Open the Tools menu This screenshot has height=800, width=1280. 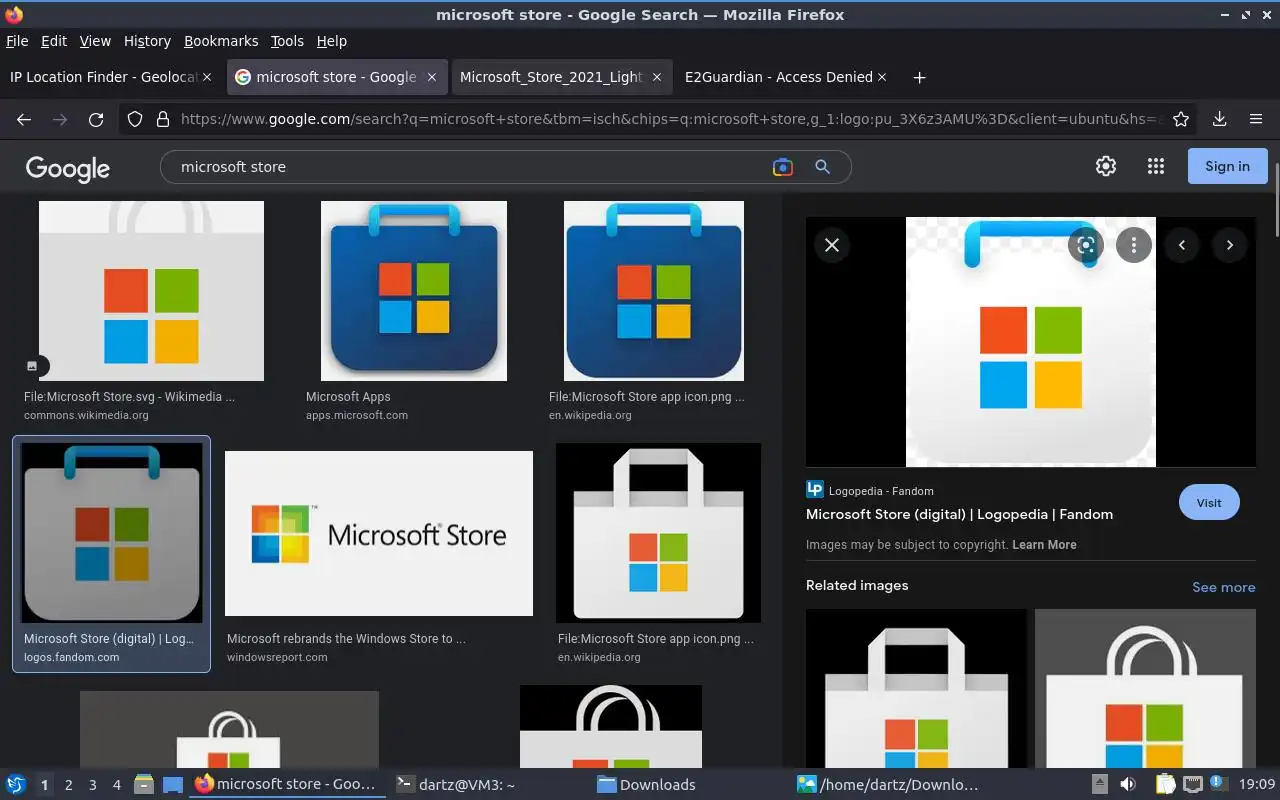(287, 41)
